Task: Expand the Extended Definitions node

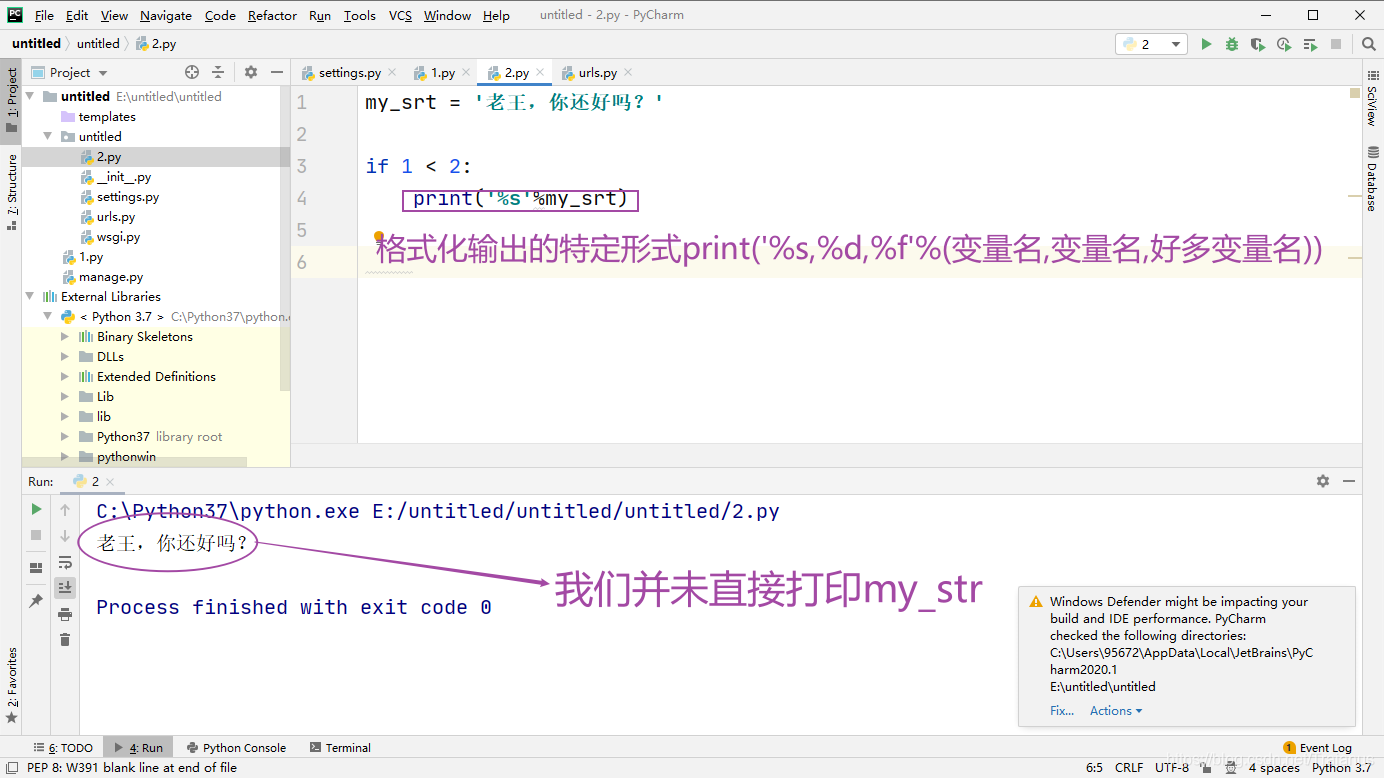Action: (x=65, y=377)
